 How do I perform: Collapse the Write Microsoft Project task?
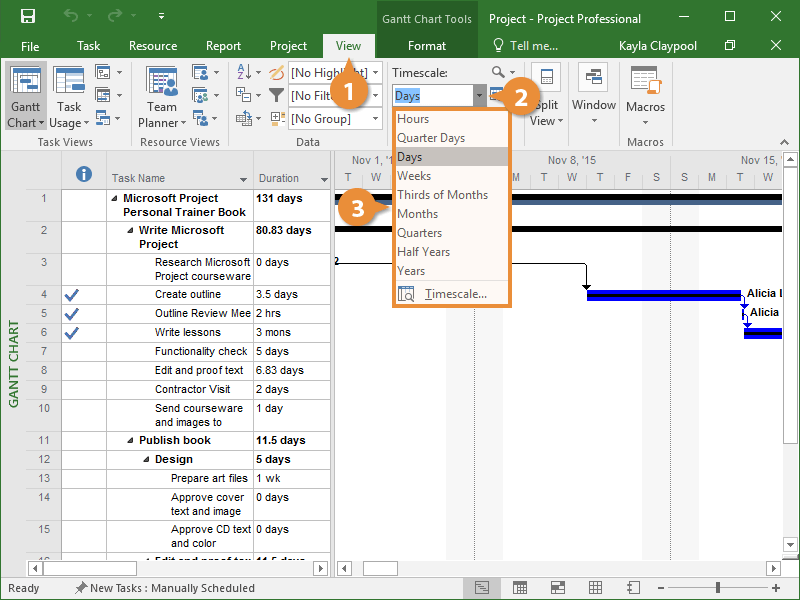point(131,231)
